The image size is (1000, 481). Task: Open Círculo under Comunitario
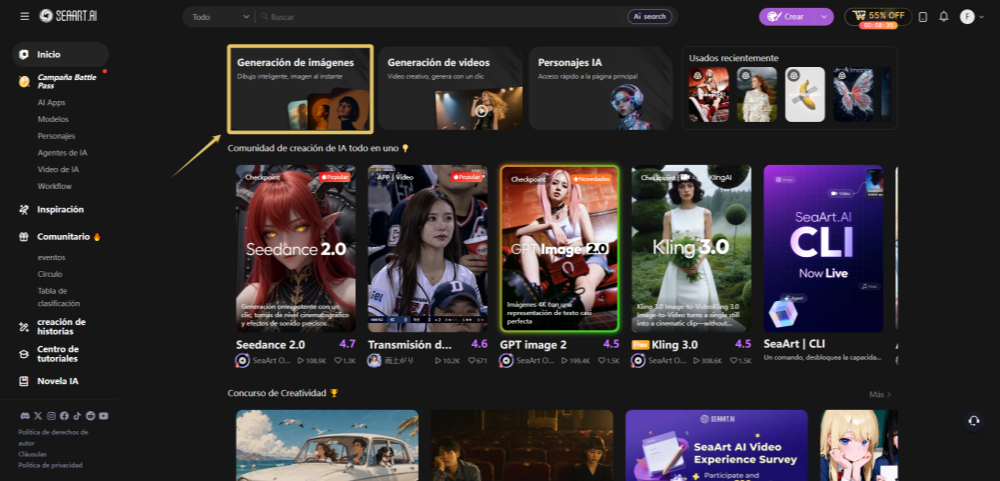[50, 274]
